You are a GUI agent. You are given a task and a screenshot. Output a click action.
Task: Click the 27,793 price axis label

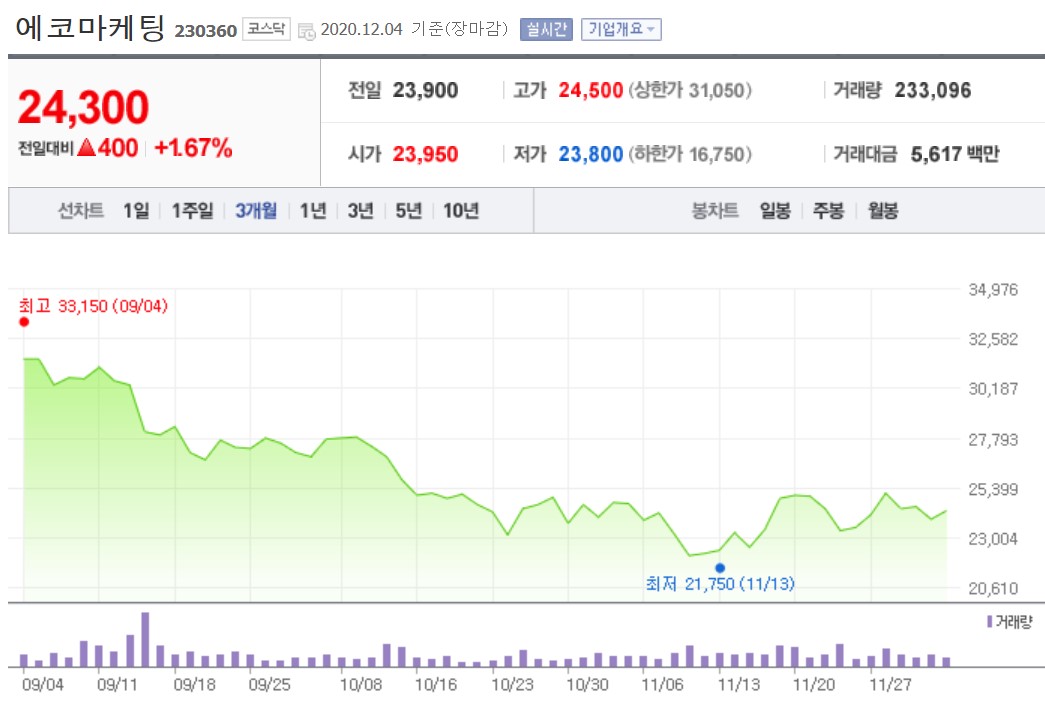click(993, 440)
